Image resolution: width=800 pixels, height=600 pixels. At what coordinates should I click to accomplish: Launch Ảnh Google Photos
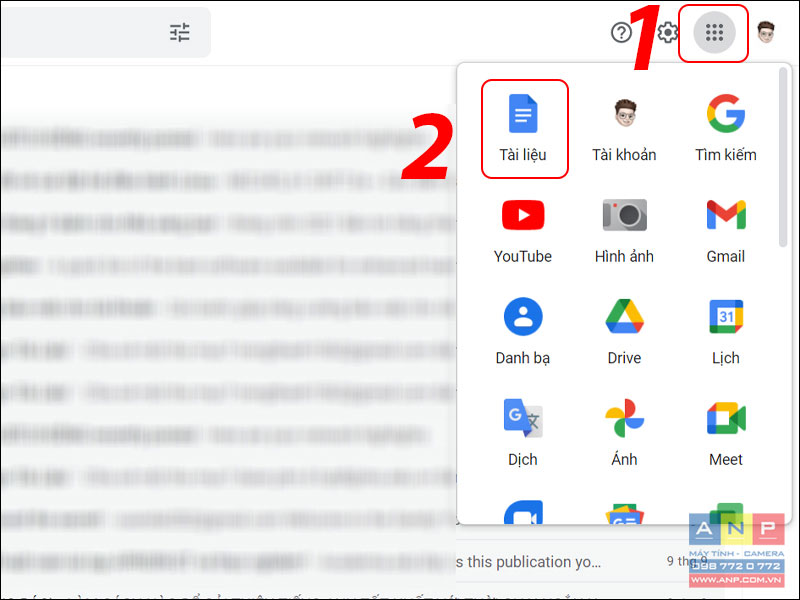(x=624, y=433)
